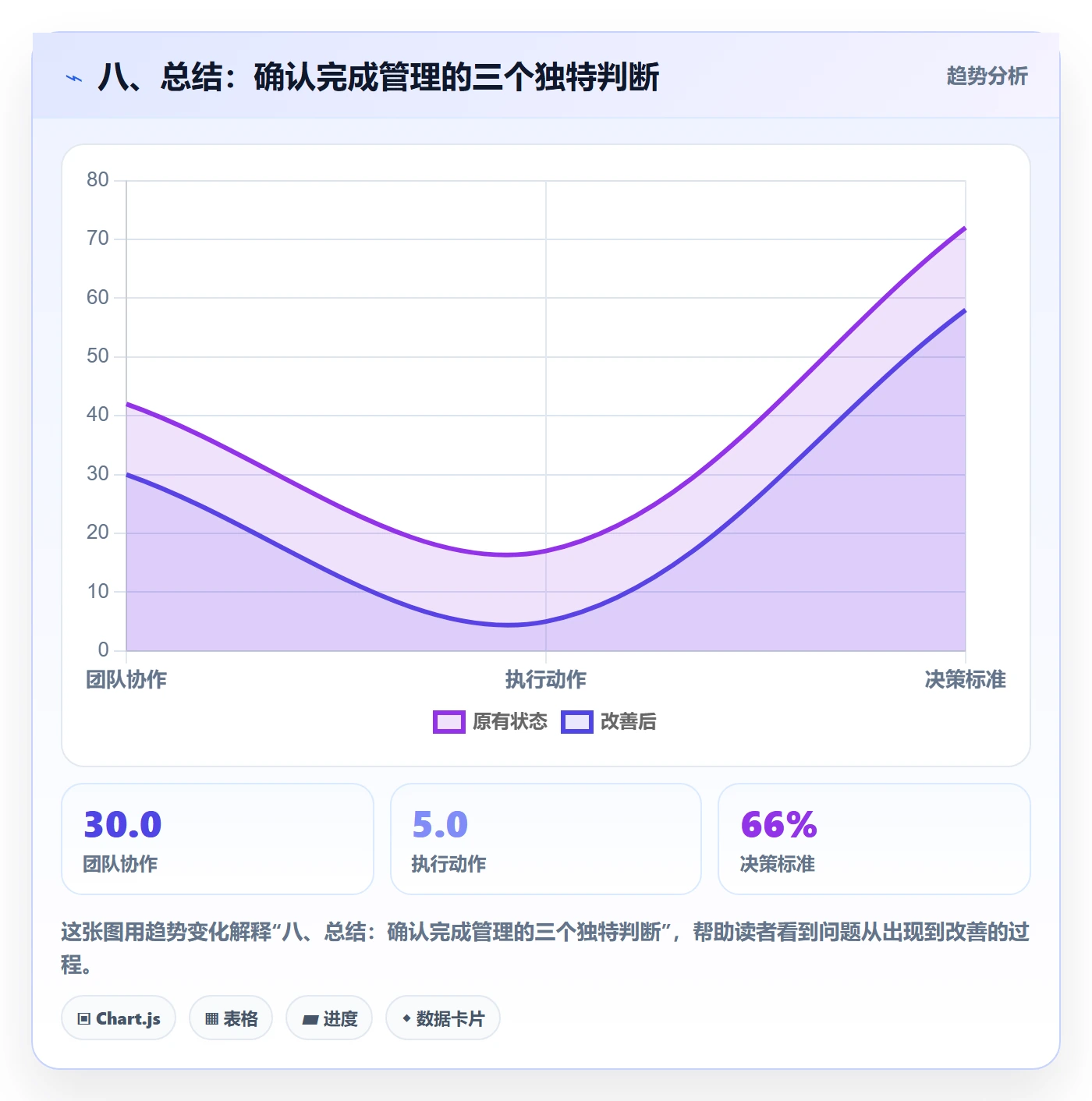Screen dimensions: 1092x1101
Task: Select the 进度 tag chip
Action: pos(329,1018)
